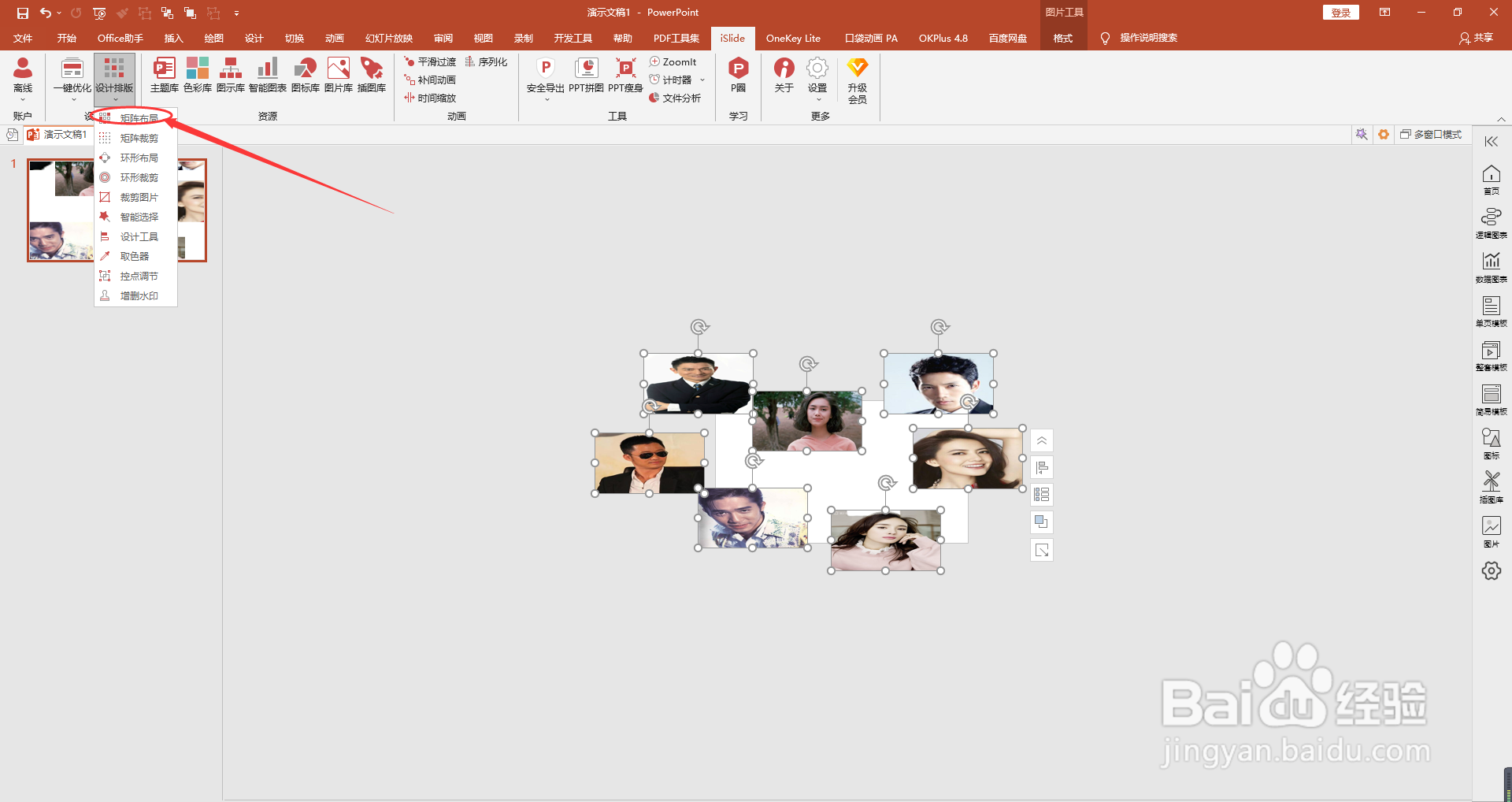Click the 登录 login button
The height and width of the screenshot is (802, 1512).
click(1340, 13)
